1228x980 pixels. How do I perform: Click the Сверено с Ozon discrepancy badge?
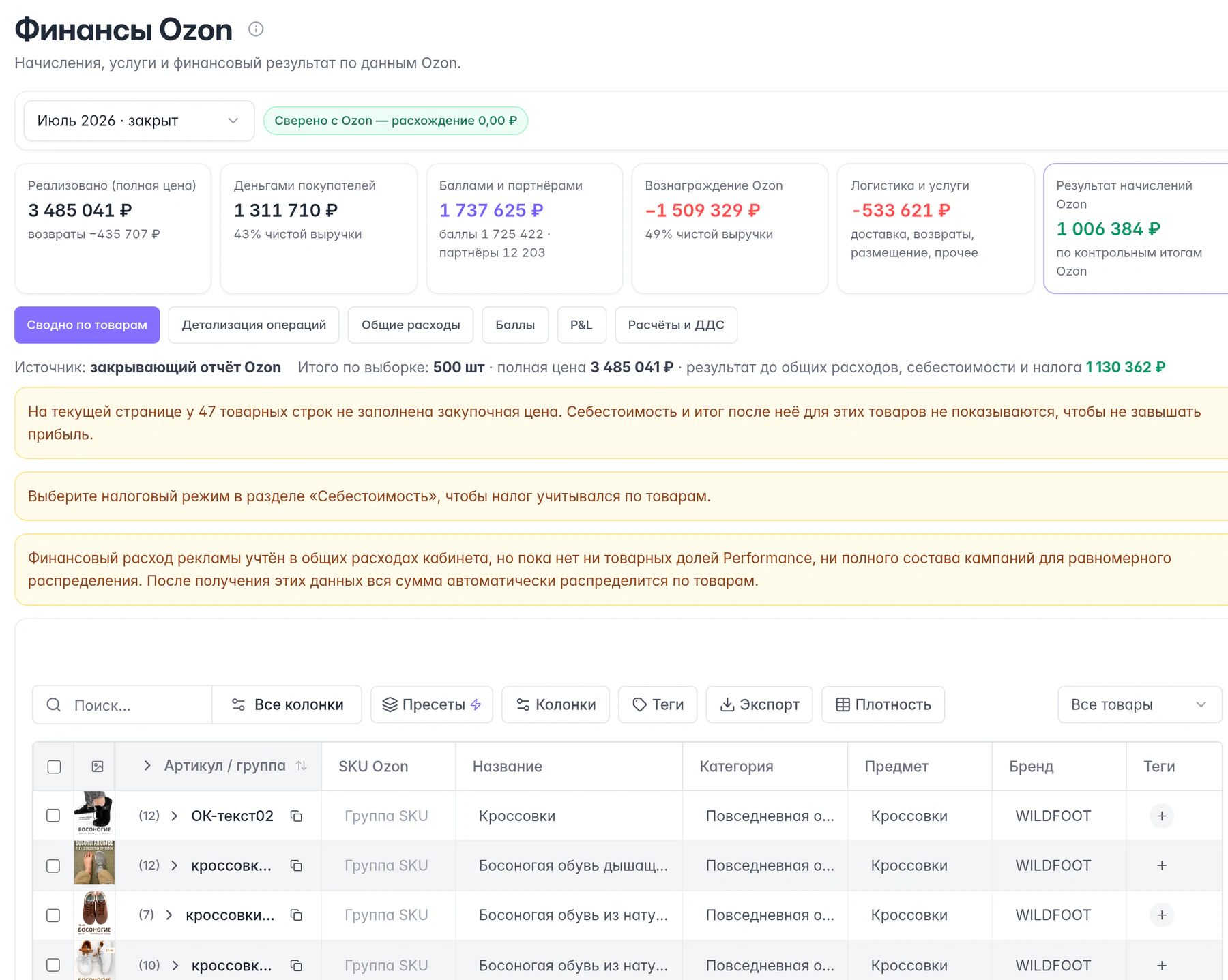[x=396, y=121]
